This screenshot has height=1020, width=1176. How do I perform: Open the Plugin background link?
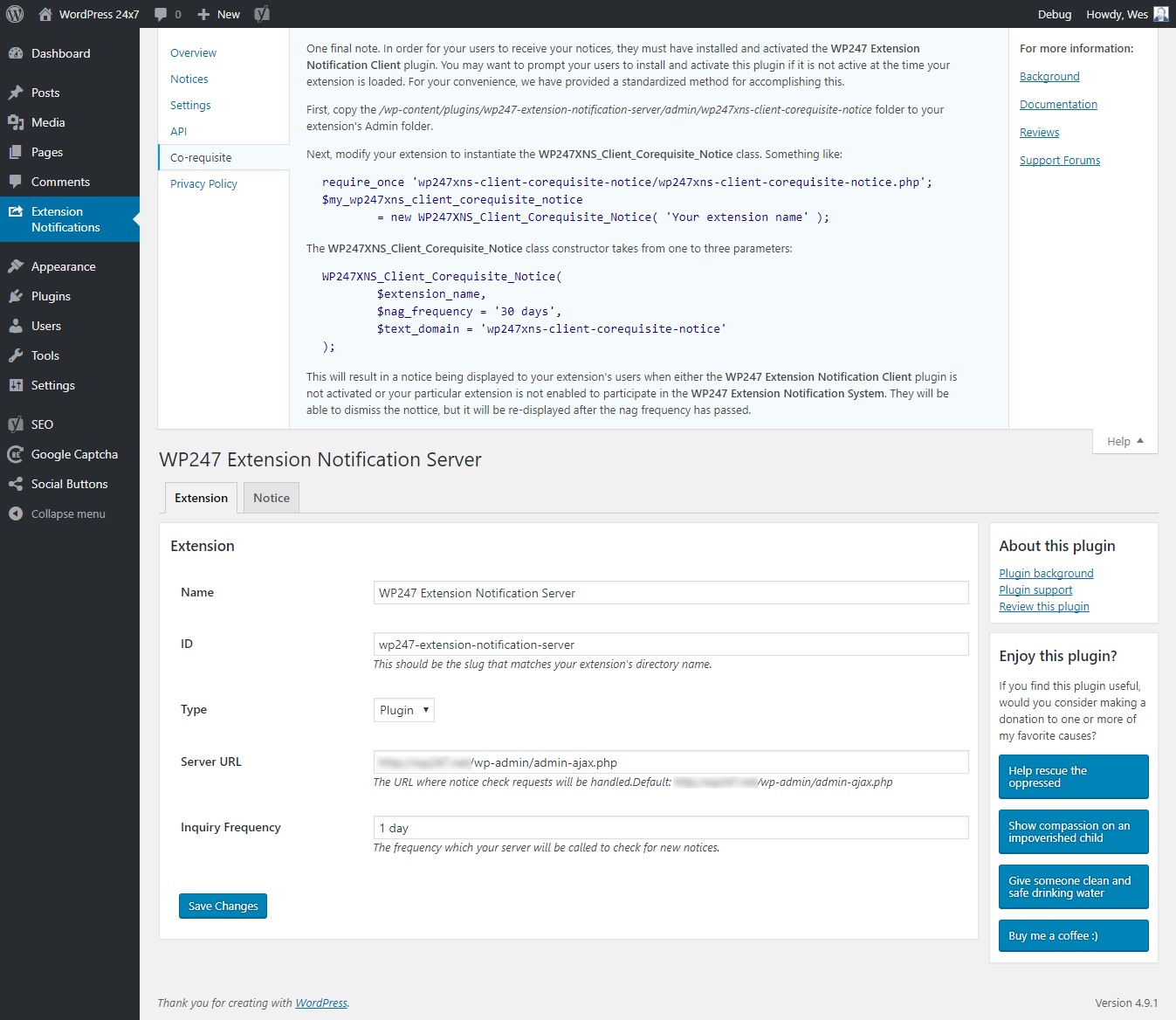click(1046, 573)
